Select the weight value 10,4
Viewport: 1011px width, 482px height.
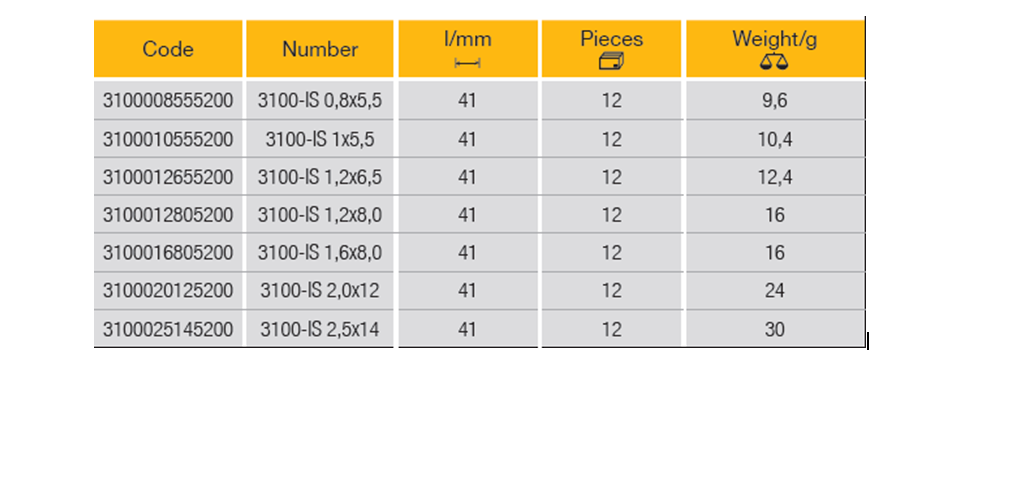point(774,139)
